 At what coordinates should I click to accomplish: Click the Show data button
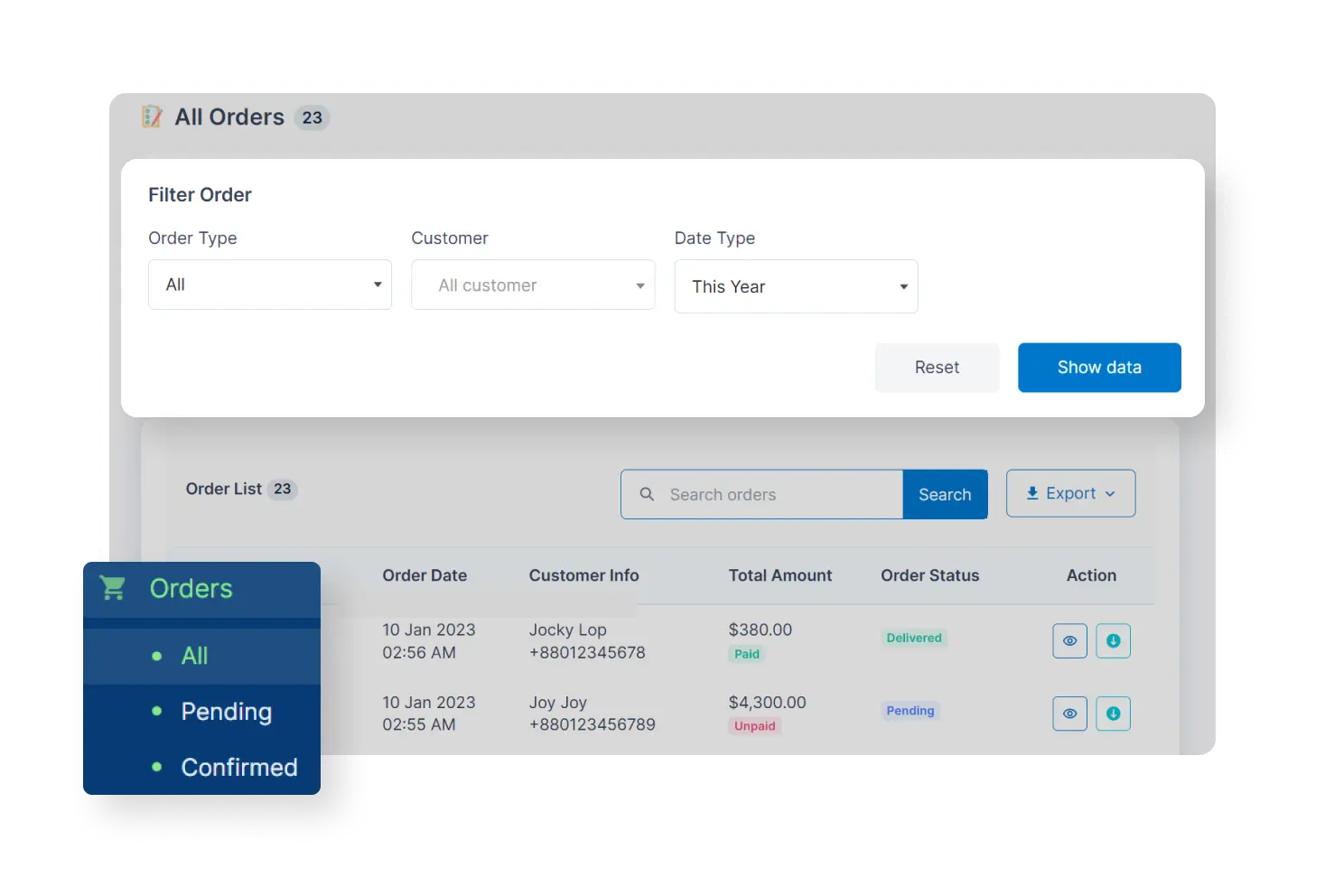pyautogui.click(x=1099, y=368)
